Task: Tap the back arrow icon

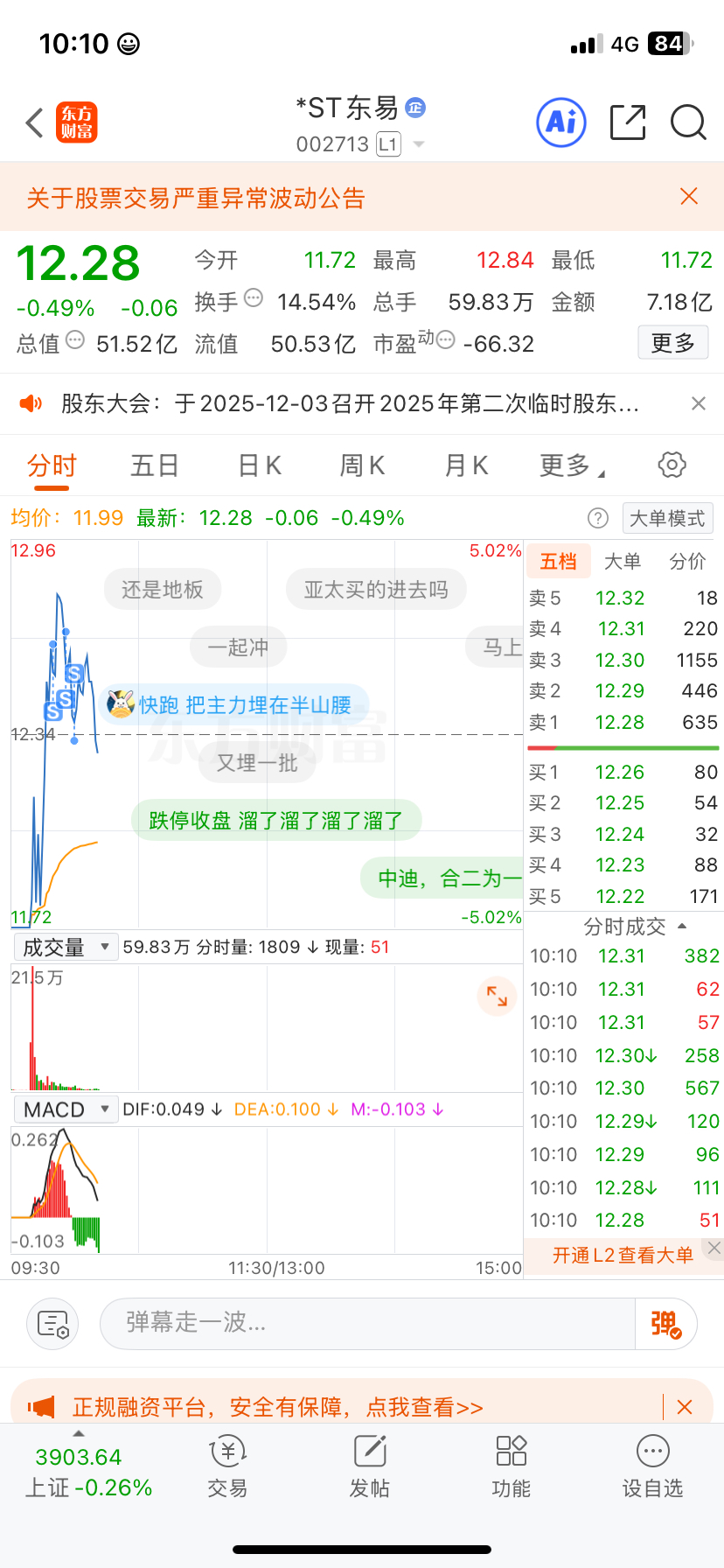Action: pos(34,122)
